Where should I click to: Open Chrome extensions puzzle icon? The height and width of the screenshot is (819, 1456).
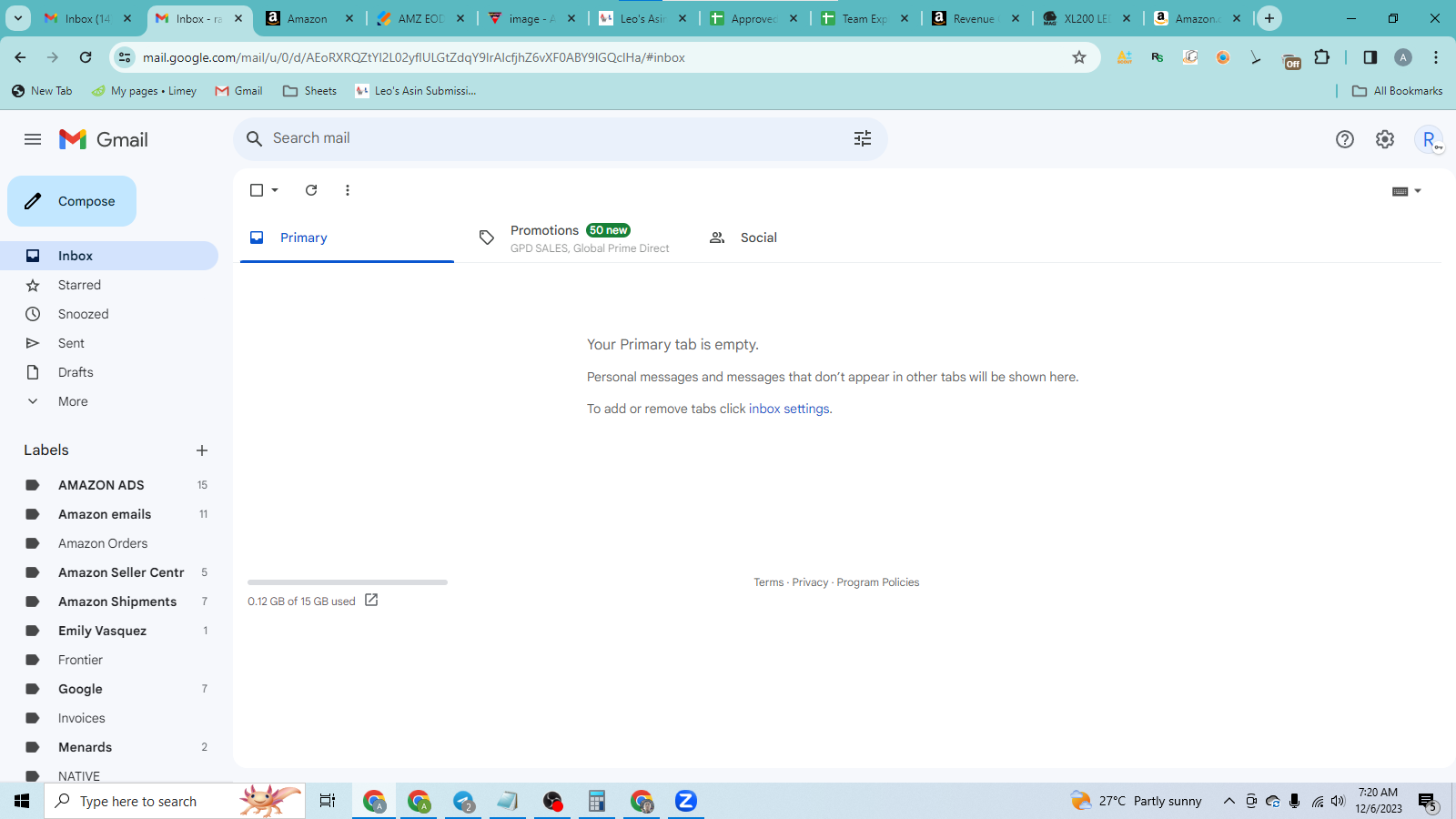[x=1322, y=57]
